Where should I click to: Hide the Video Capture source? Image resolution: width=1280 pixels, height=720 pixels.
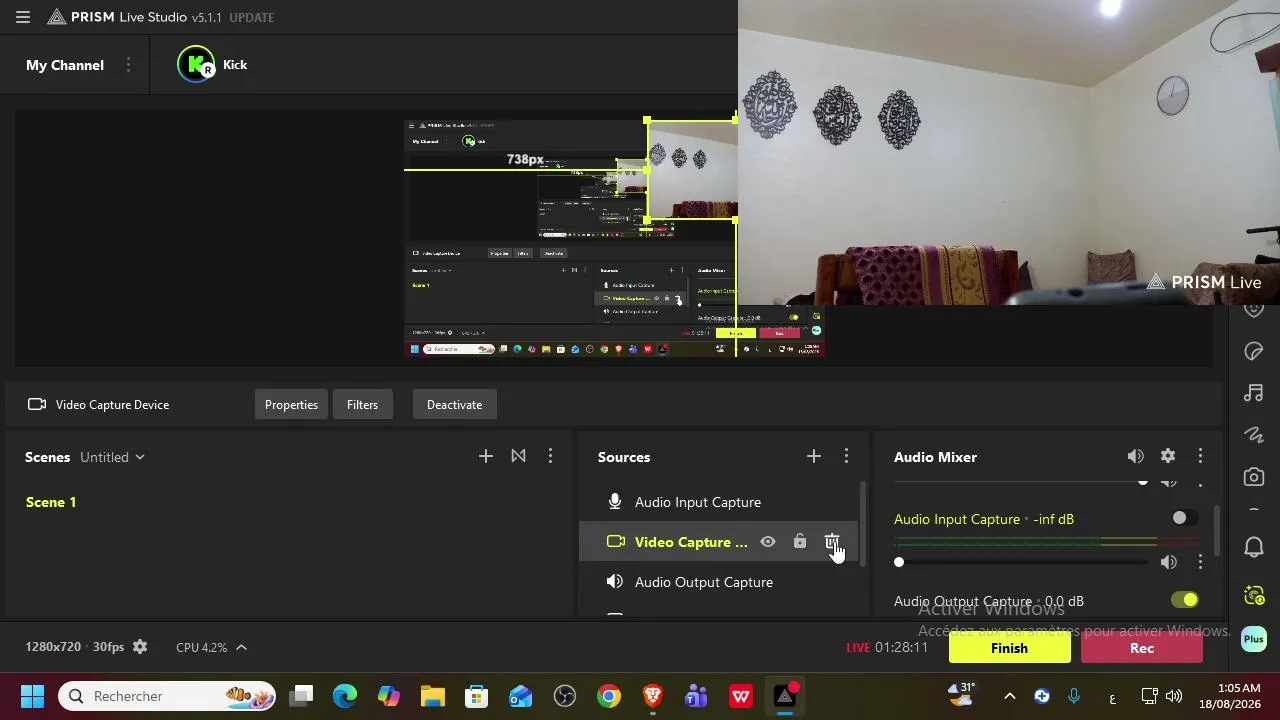(x=768, y=542)
